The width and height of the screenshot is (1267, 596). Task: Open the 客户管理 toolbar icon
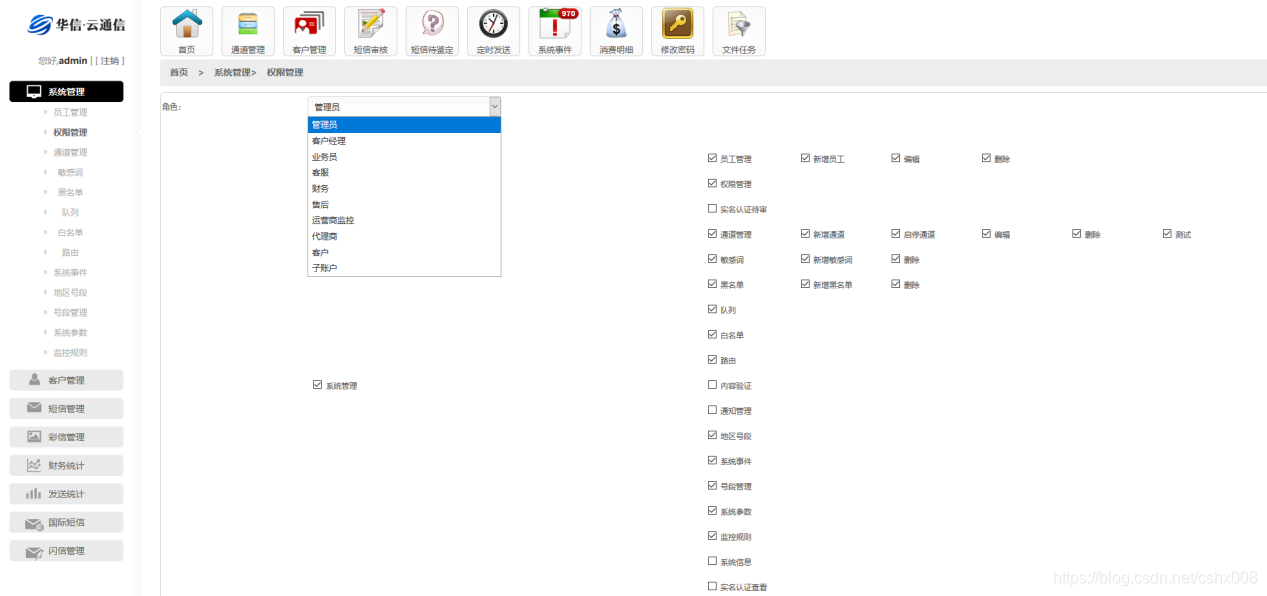coord(309,31)
